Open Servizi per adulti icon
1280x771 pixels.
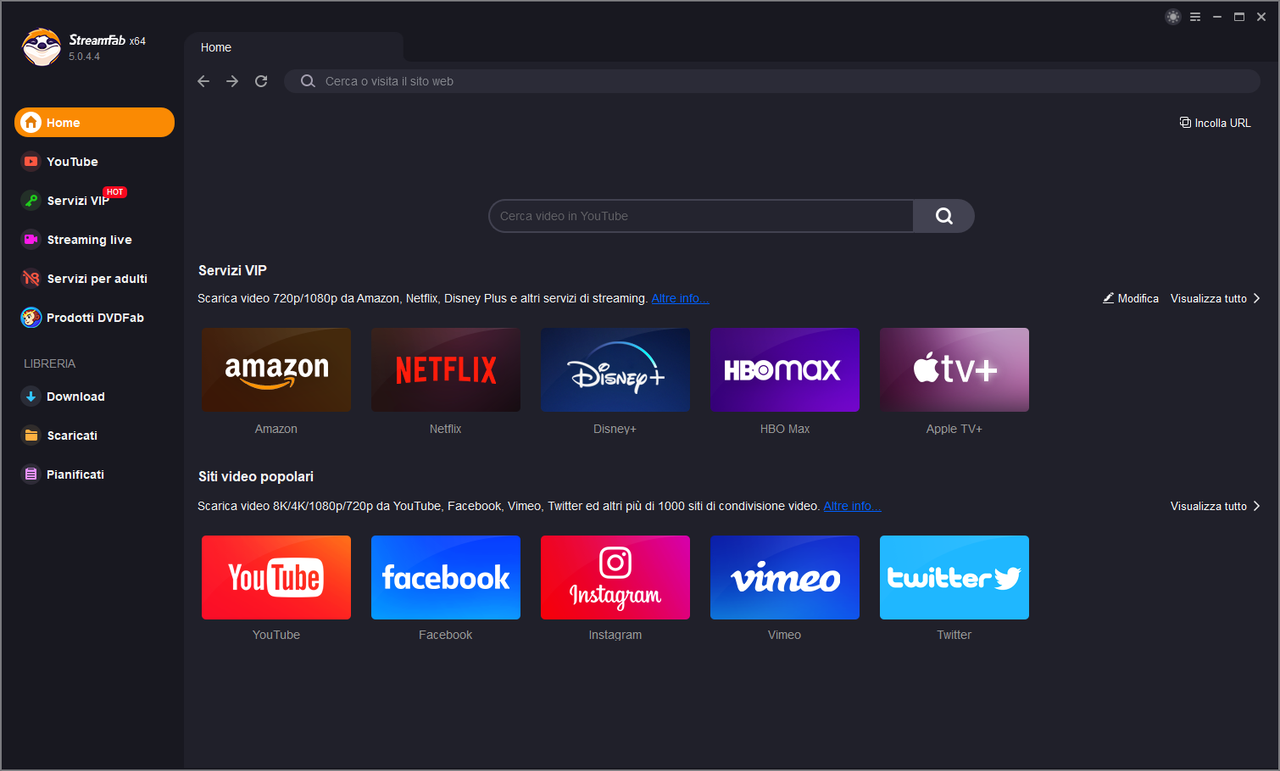[31, 278]
